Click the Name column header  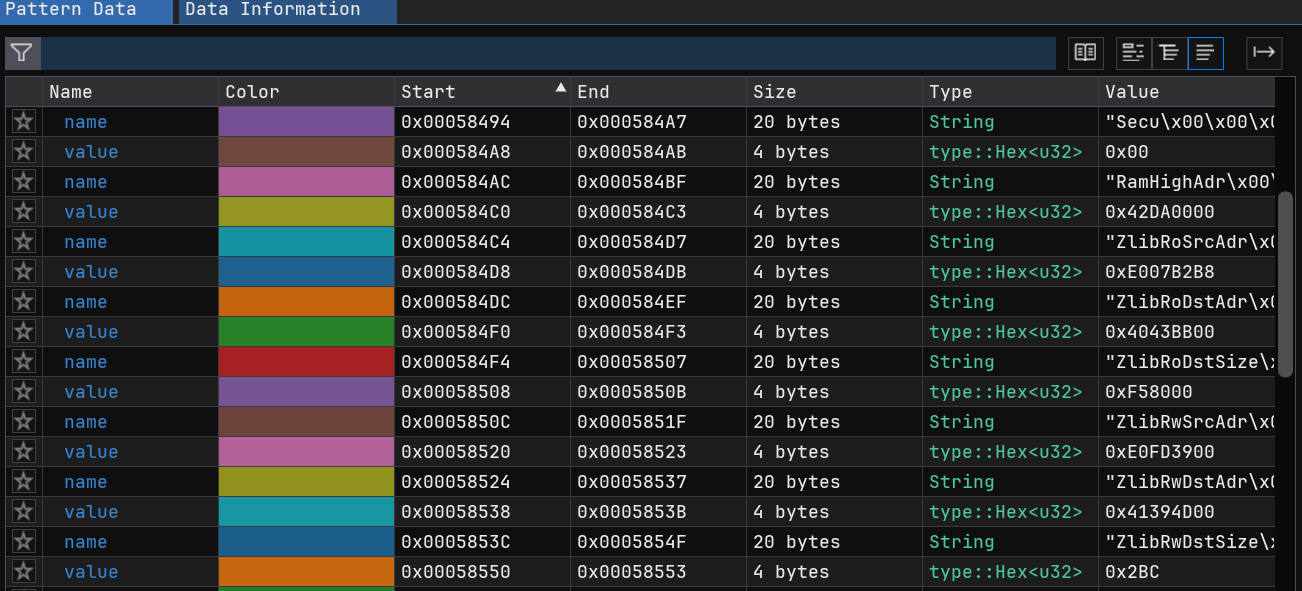pos(70,92)
